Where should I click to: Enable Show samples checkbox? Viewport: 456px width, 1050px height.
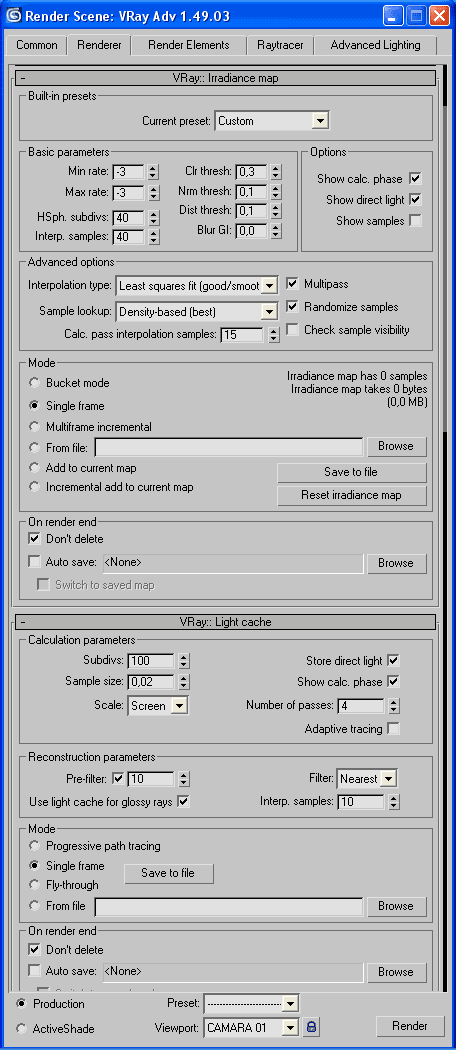click(415, 220)
